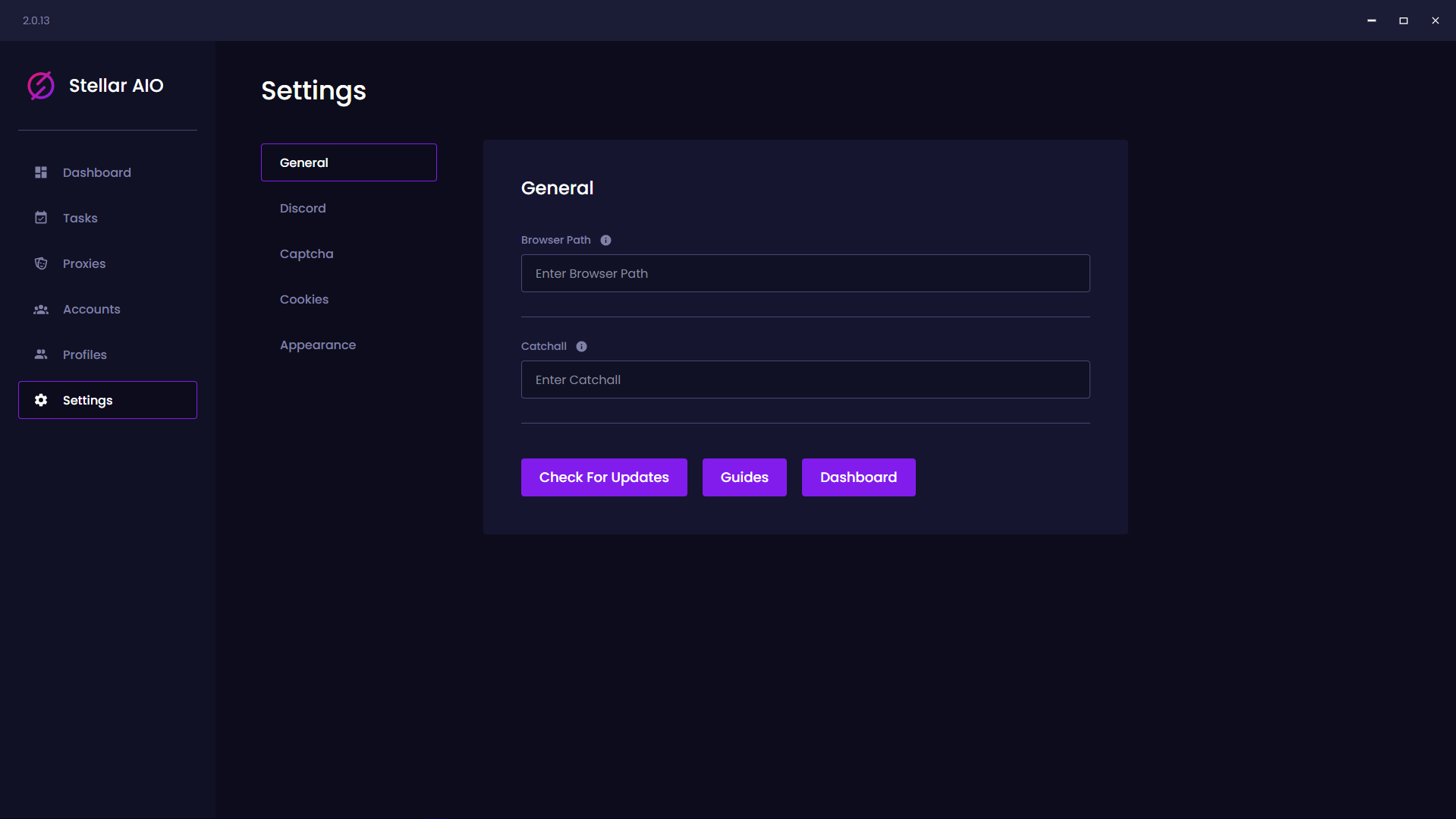Click the Dashboard grid icon in sidebar
The image size is (1456, 819).
click(x=41, y=172)
